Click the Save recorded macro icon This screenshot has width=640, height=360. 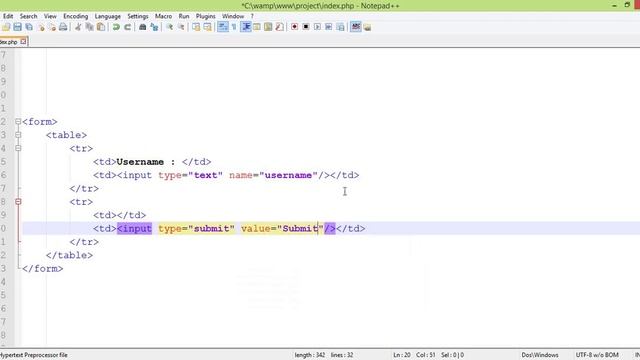340,27
